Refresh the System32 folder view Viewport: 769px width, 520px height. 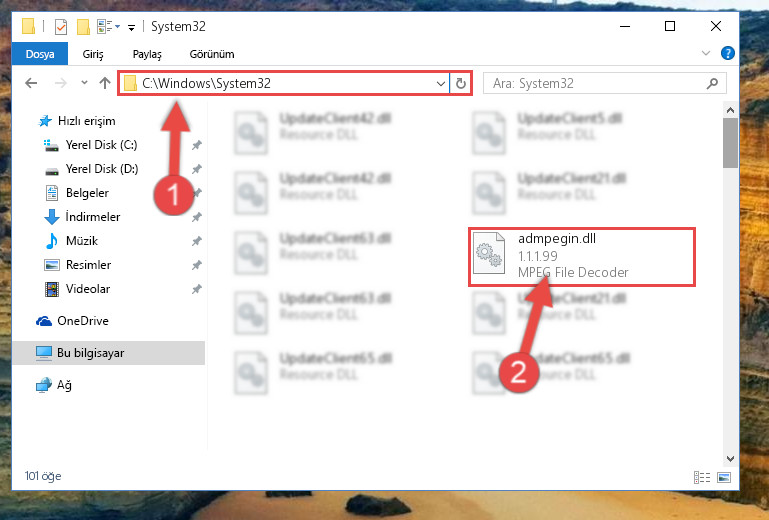pyautogui.click(x=461, y=83)
